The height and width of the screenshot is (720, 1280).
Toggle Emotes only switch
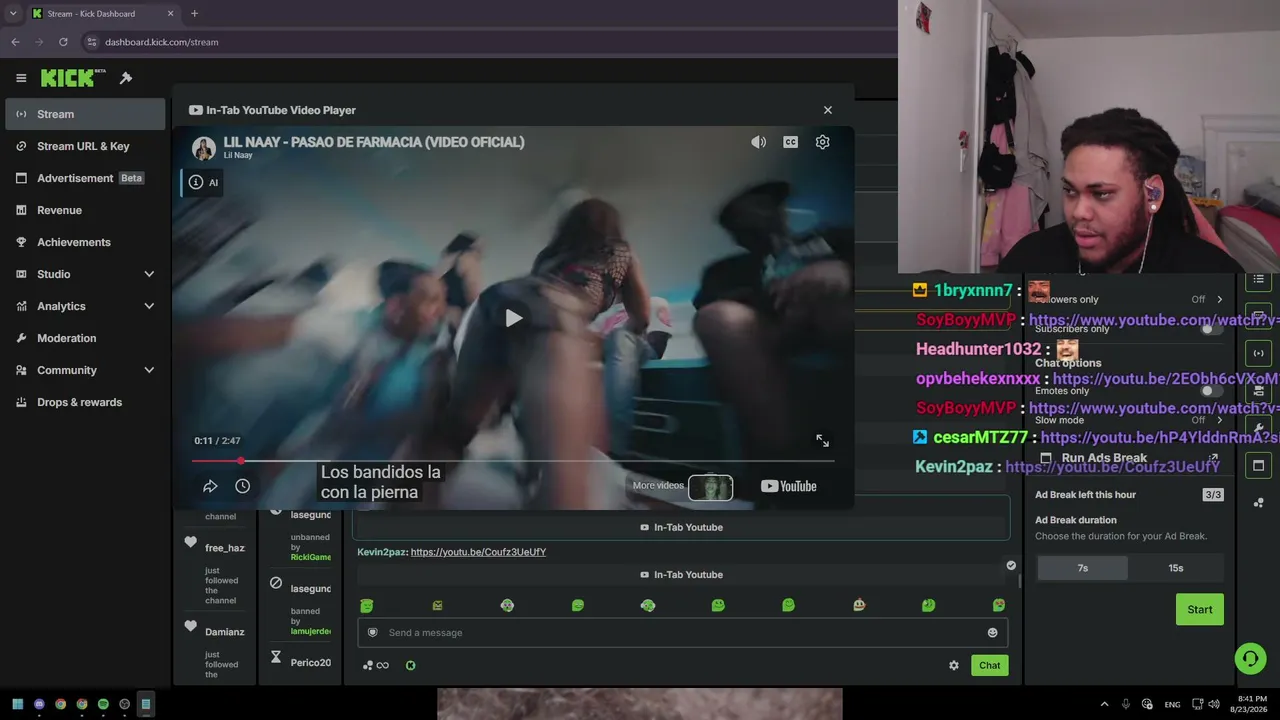tap(1212, 391)
